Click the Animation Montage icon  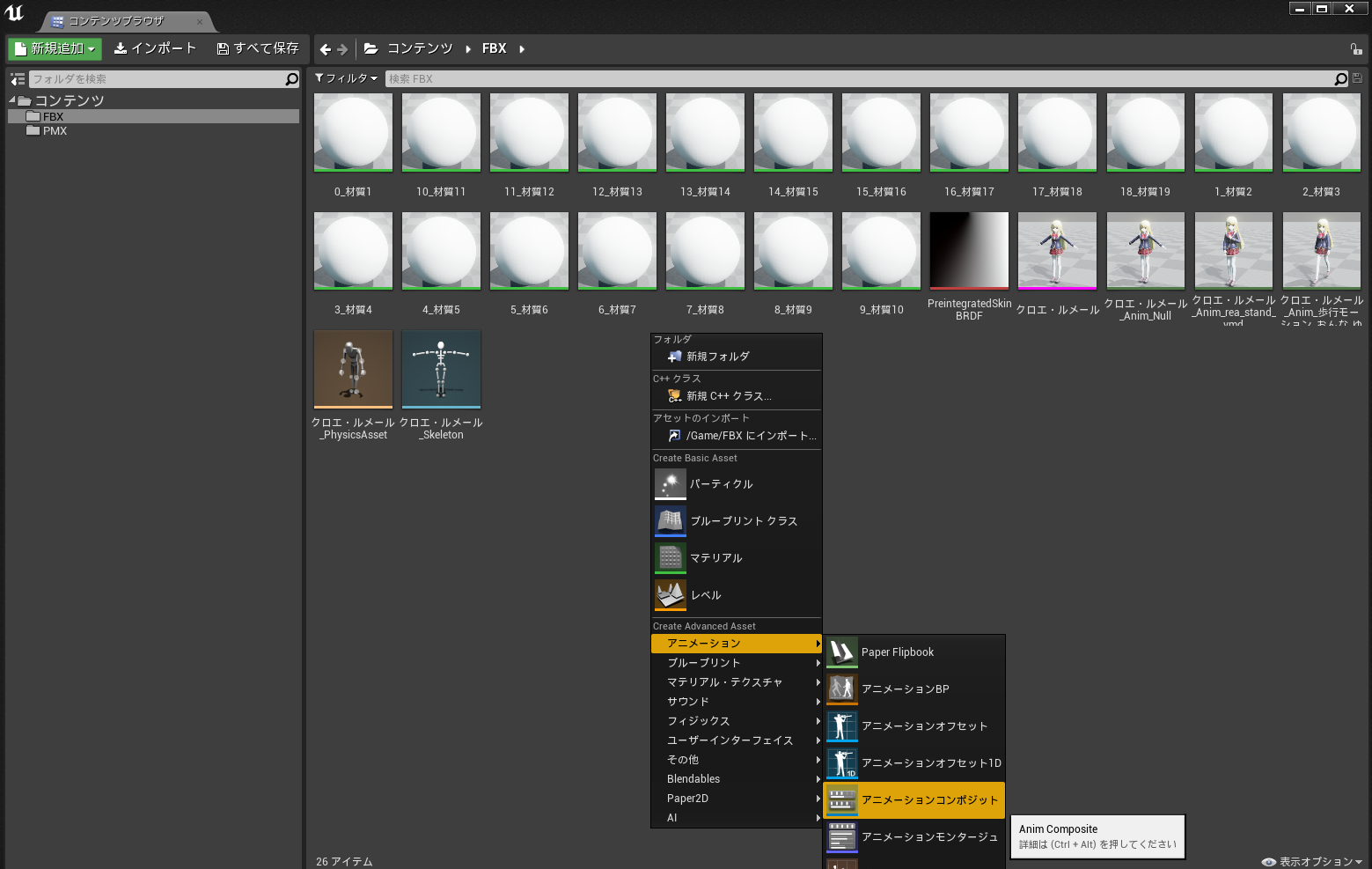pos(842,837)
